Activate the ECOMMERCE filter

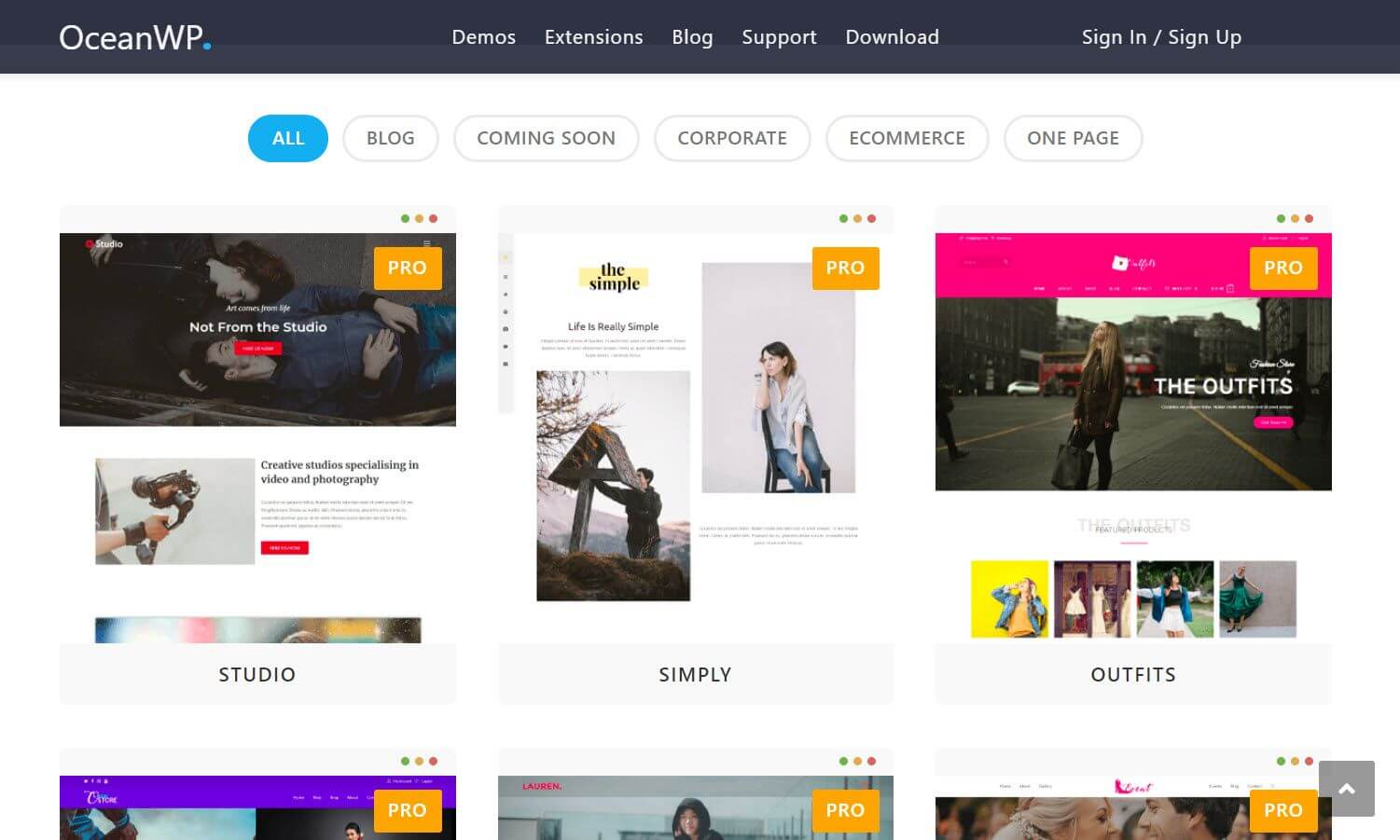pos(907,138)
